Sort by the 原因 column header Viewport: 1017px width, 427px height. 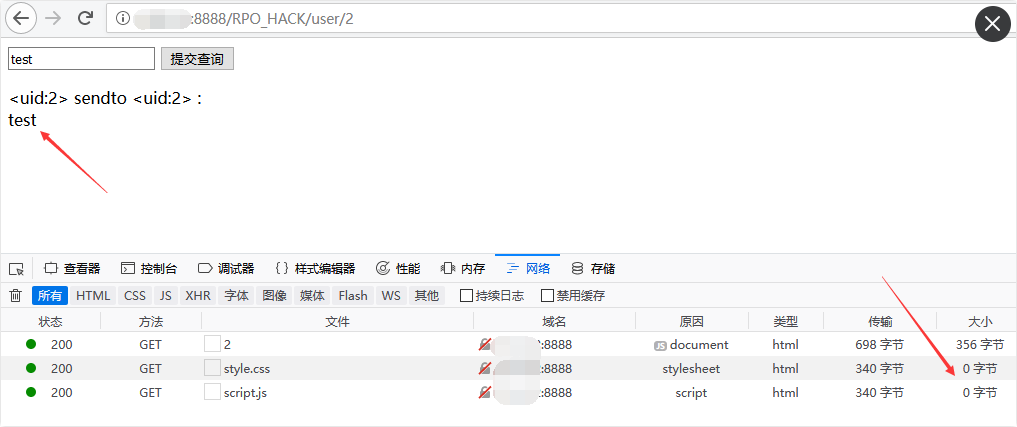click(691, 321)
